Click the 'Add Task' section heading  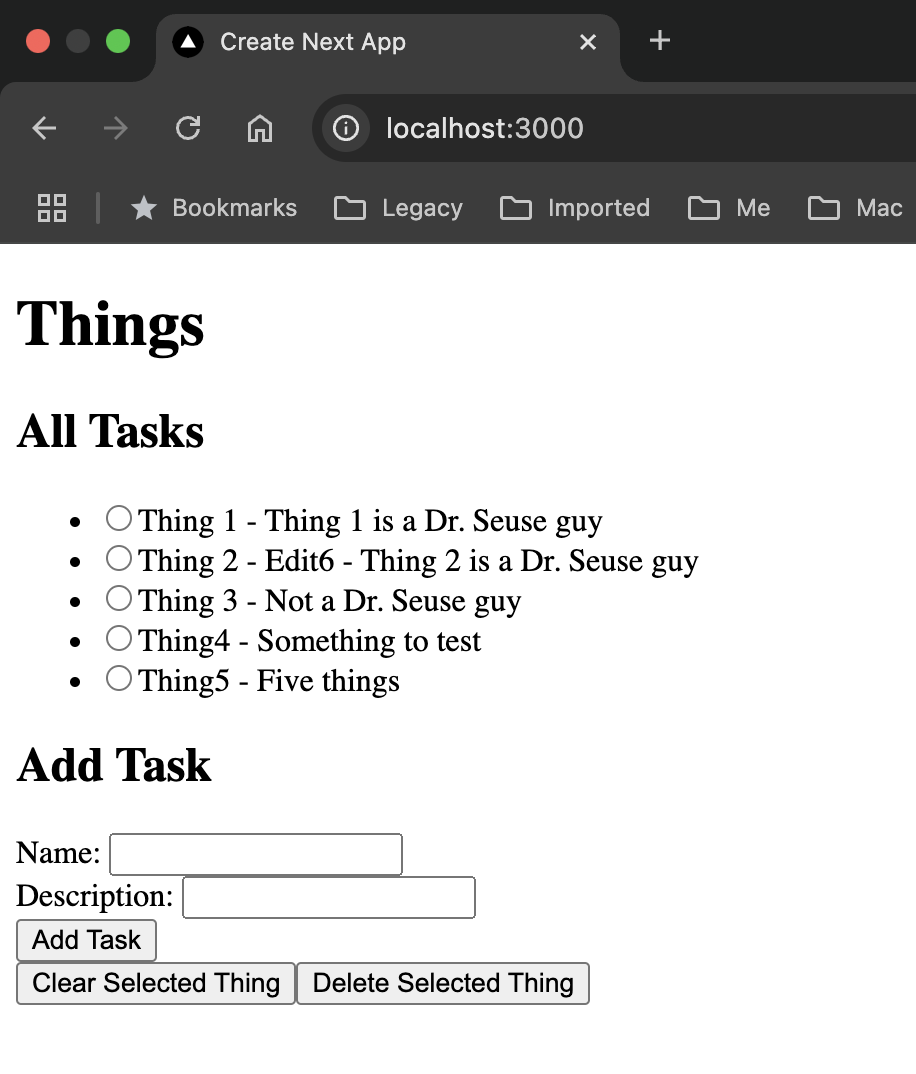point(114,765)
